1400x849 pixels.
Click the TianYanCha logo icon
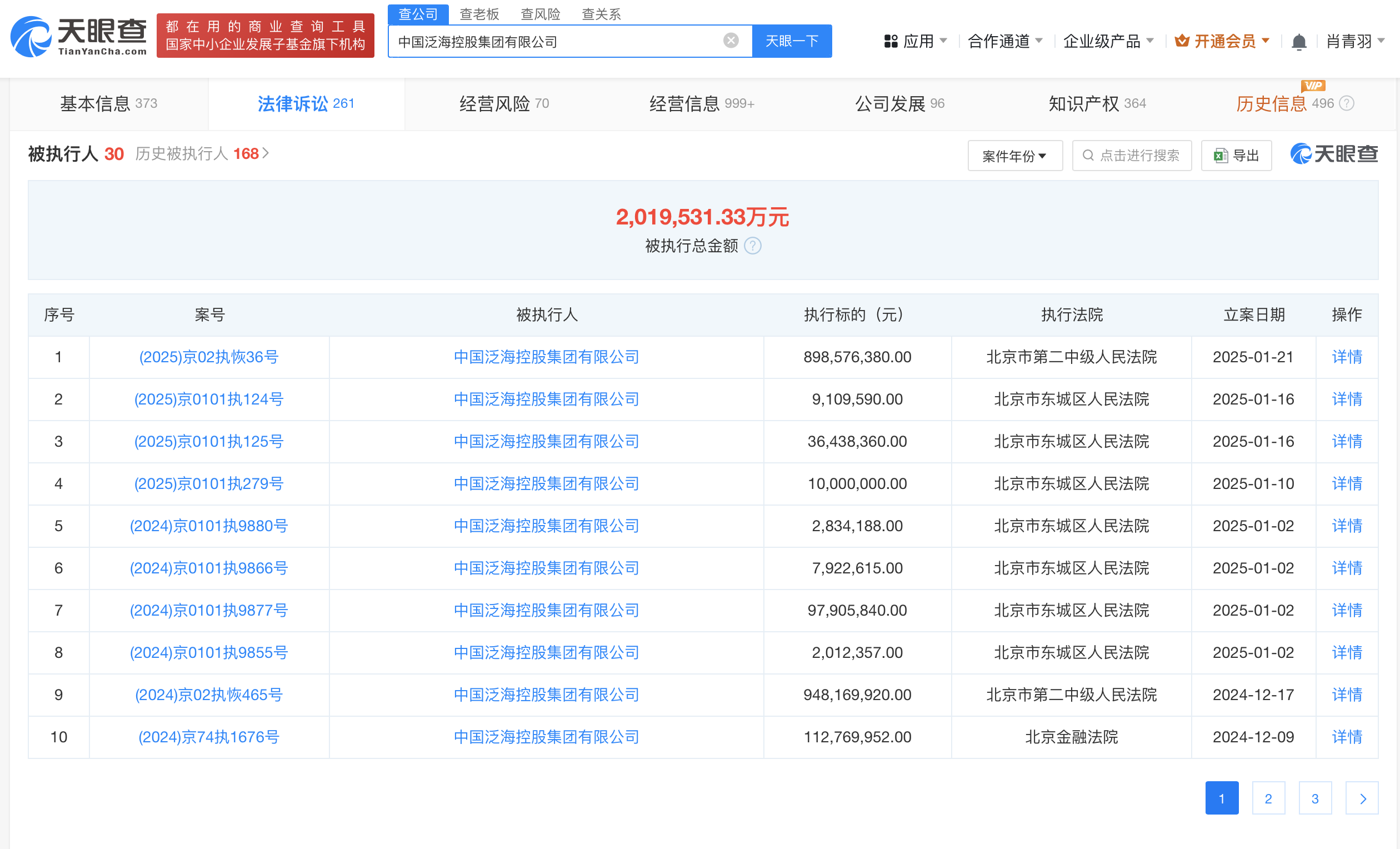[31, 36]
